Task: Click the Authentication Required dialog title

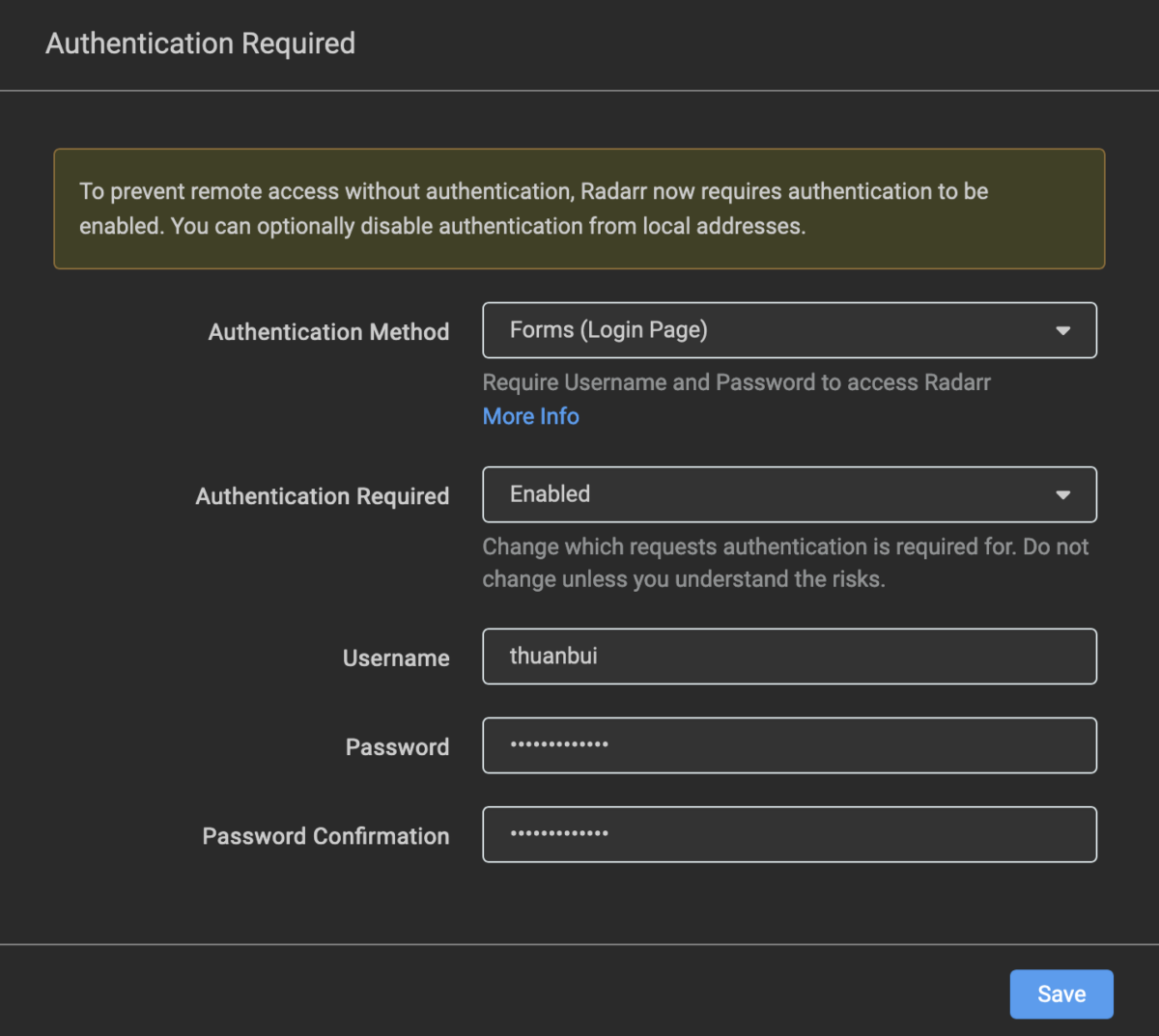Action: pos(200,43)
